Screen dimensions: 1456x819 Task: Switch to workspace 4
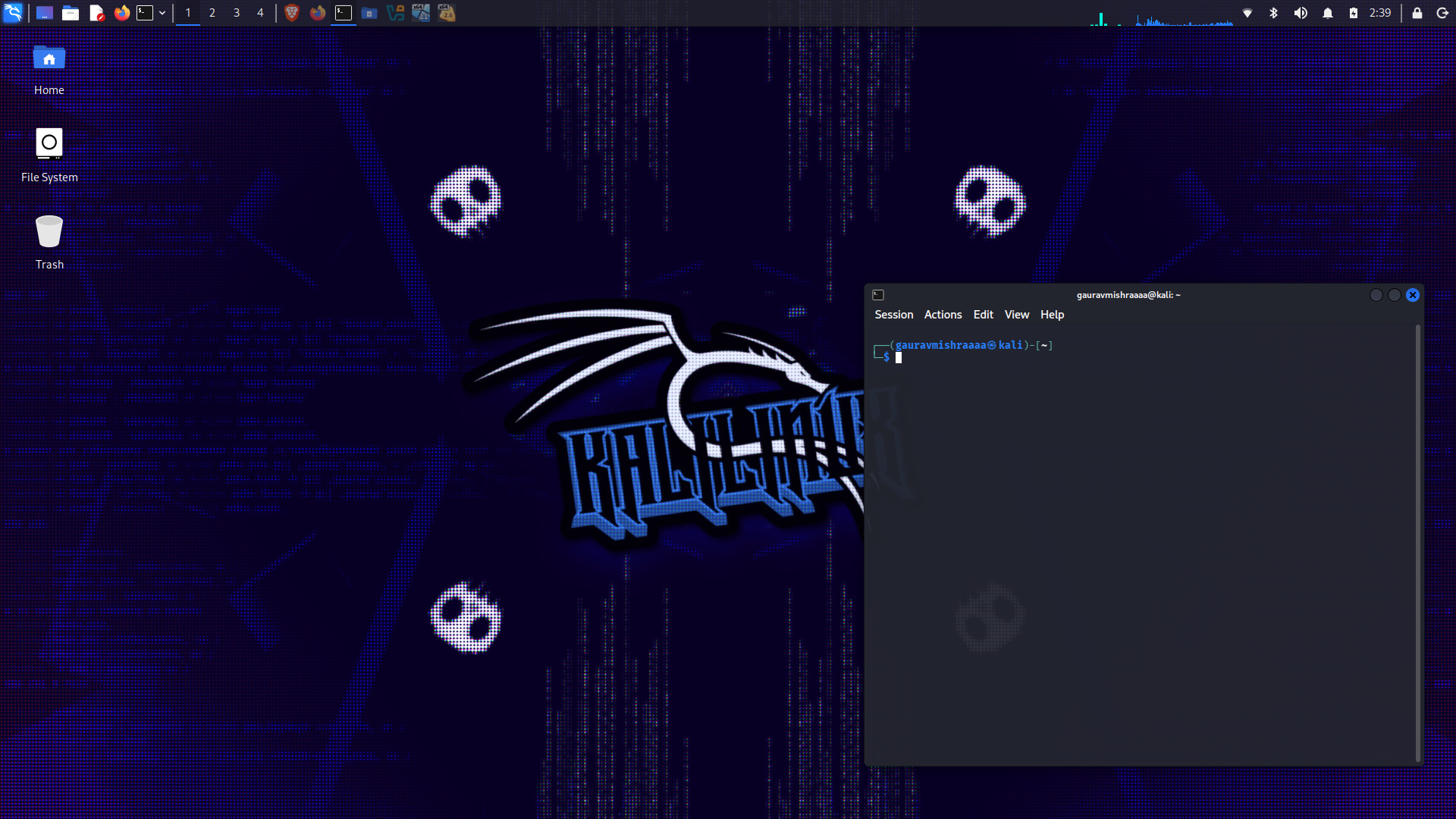pos(260,13)
